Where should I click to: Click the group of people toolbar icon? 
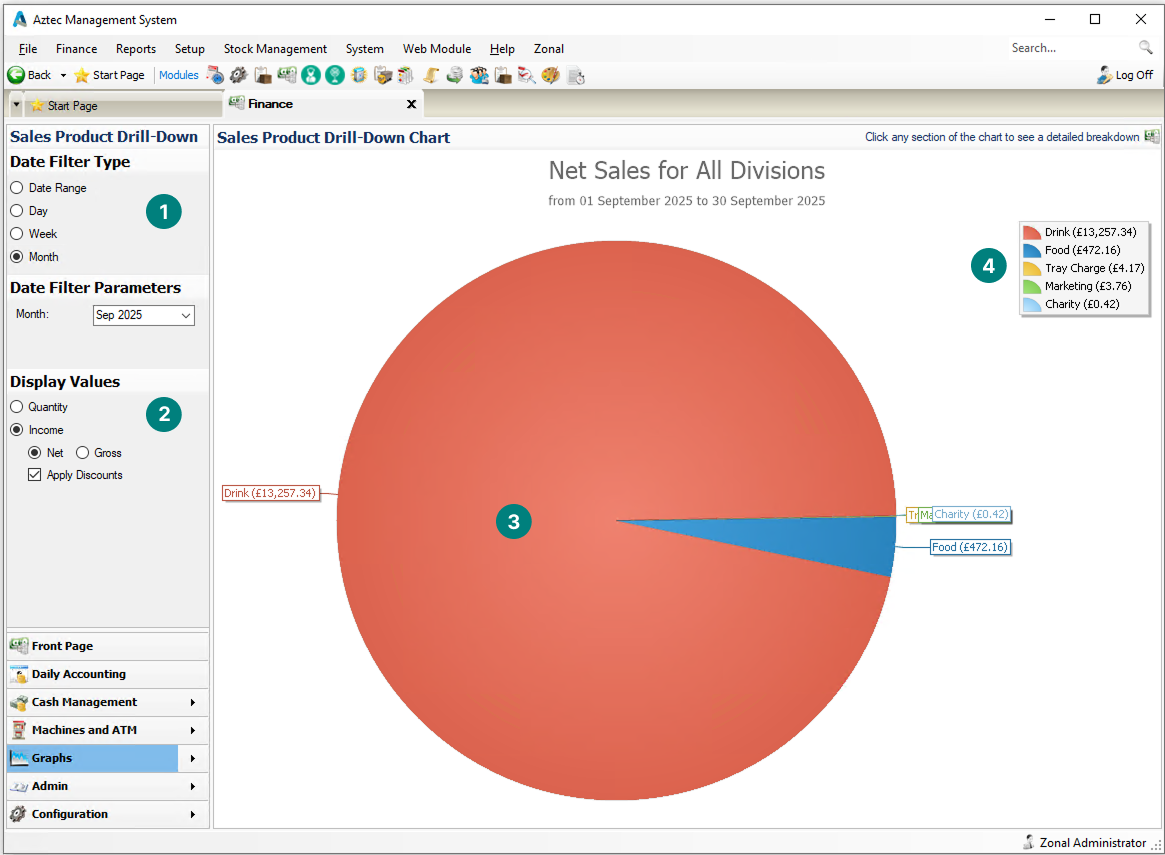pos(479,75)
